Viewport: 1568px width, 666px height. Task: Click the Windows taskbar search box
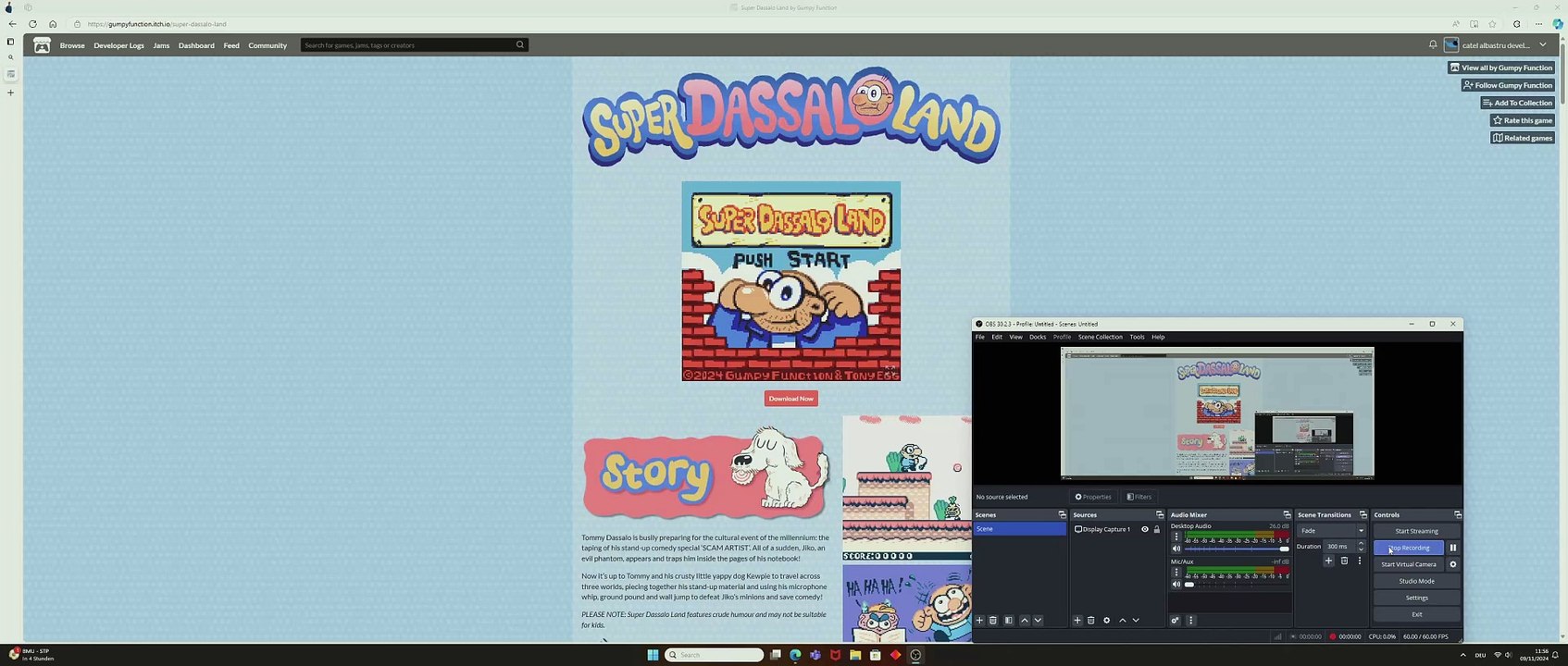pyautogui.click(x=714, y=655)
